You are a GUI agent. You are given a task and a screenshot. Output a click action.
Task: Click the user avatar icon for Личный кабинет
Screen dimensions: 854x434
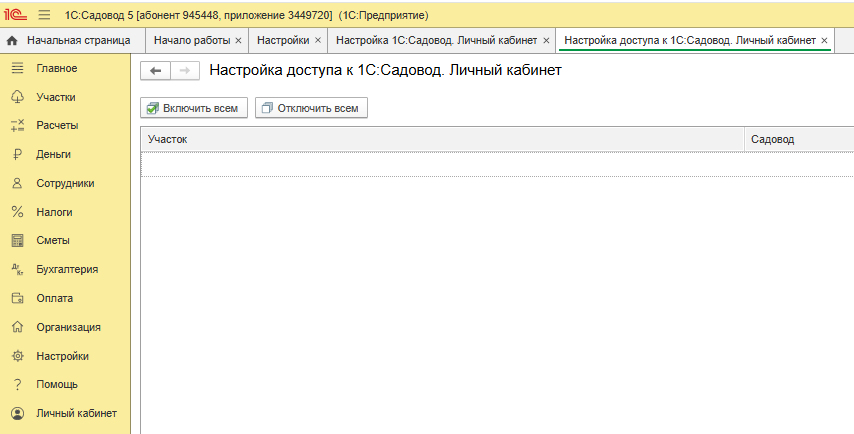(x=17, y=413)
